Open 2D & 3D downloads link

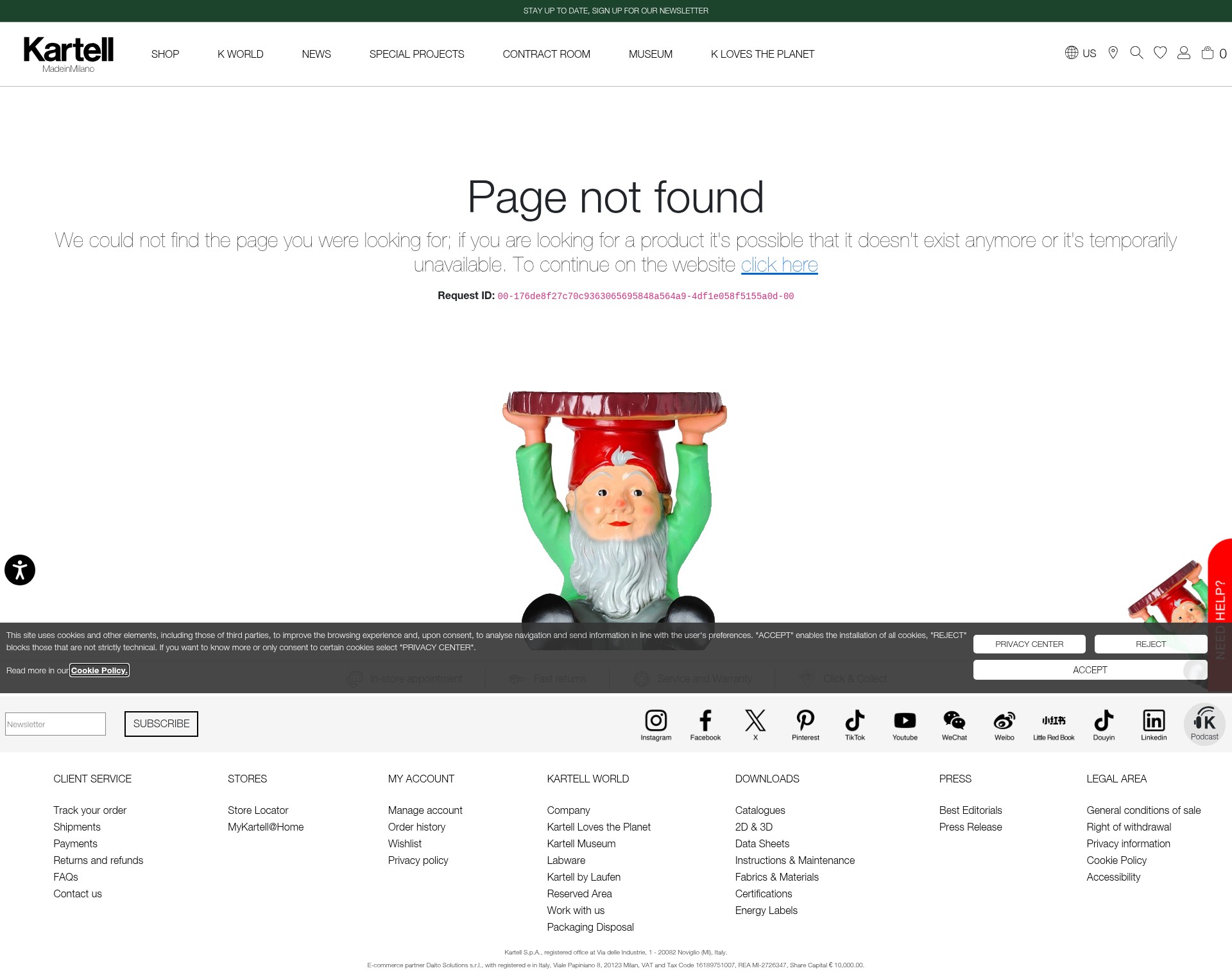[x=754, y=827]
